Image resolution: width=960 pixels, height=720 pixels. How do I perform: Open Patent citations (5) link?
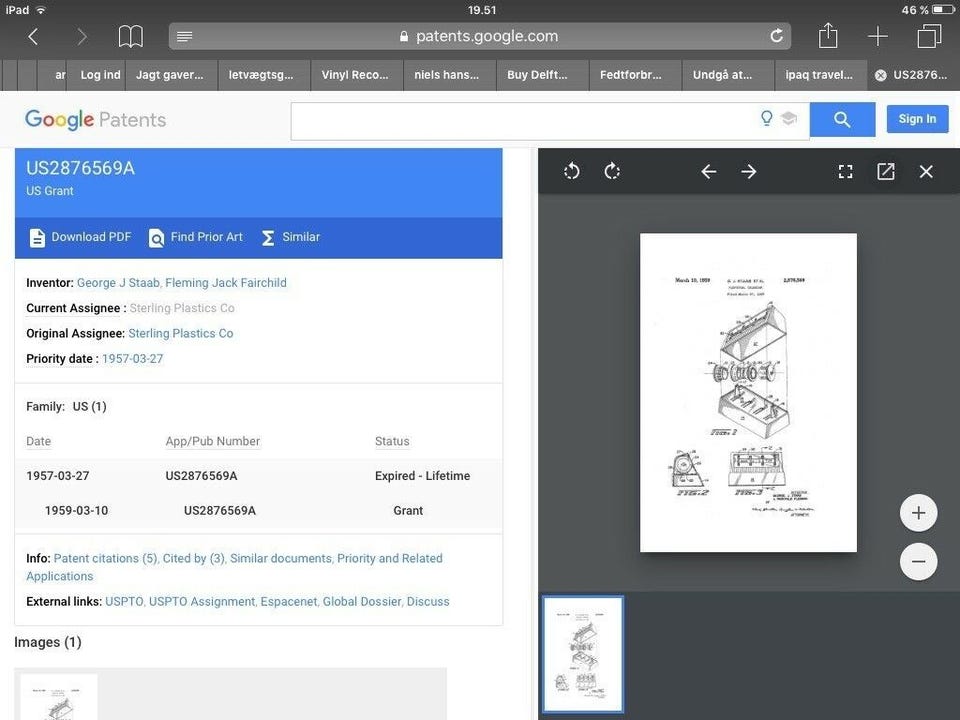click(x=105, y=558)
